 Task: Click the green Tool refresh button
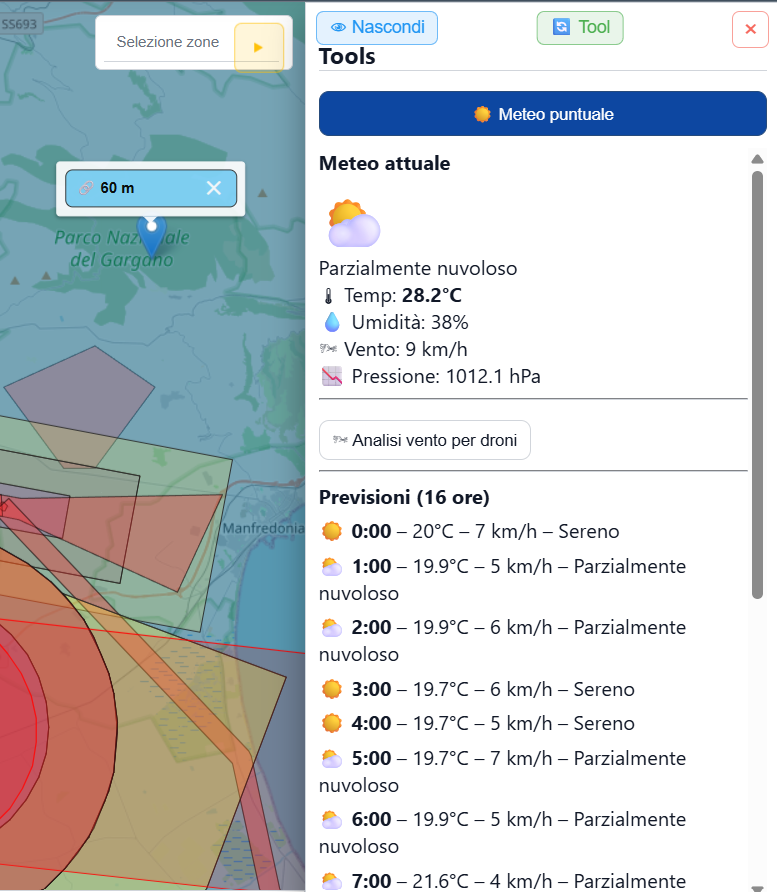[580, 27]
